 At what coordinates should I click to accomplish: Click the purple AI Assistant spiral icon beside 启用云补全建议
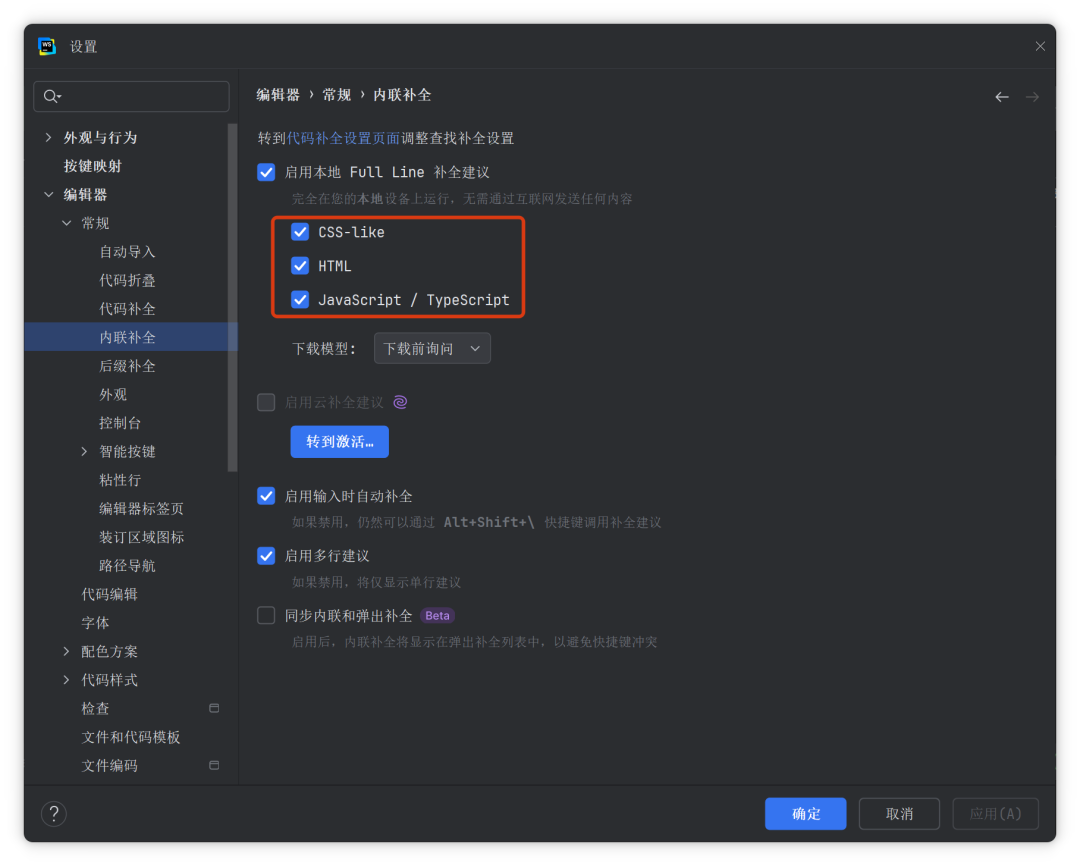400,402
